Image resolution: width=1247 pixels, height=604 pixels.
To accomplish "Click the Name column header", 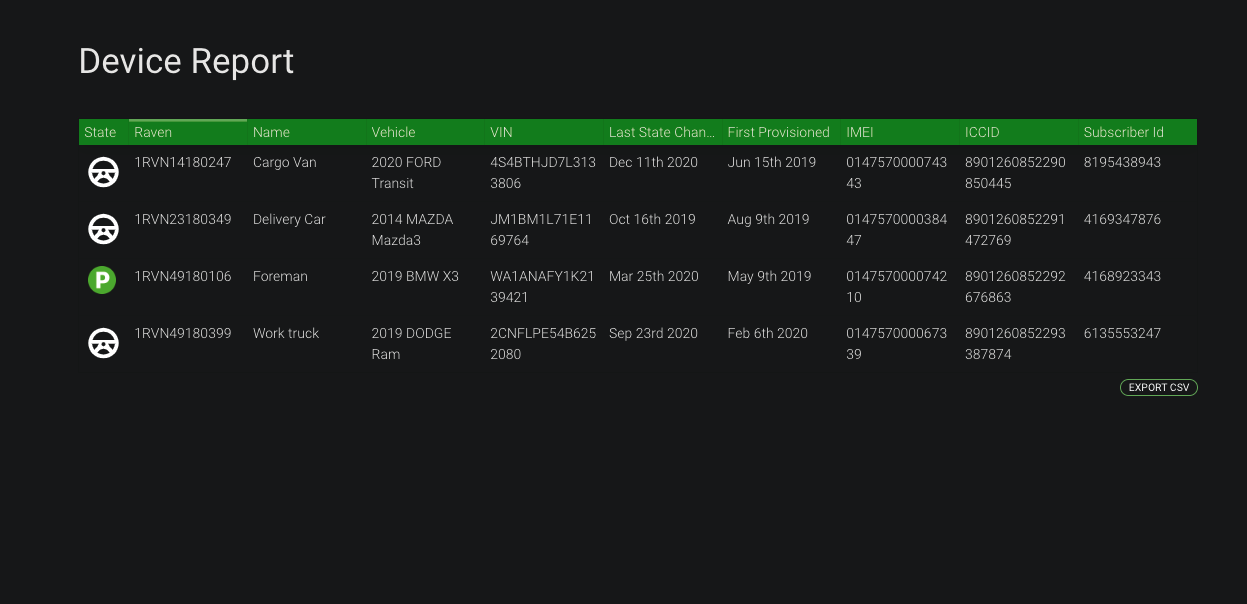I will [x=271, y=132].
